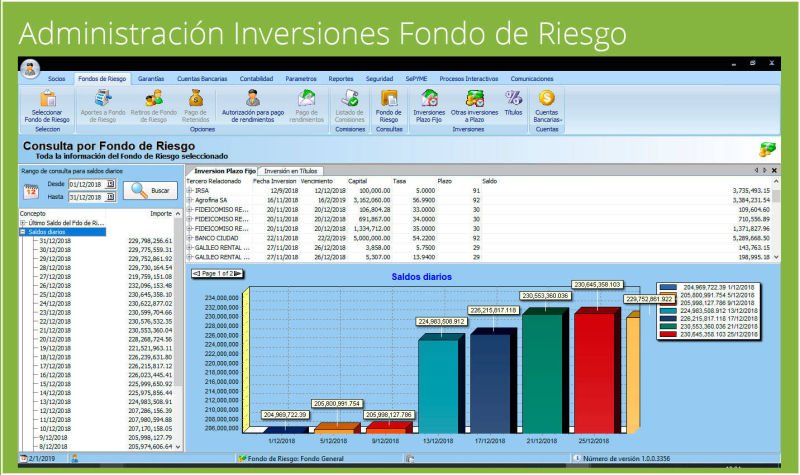Click the Vencimiento column header

[316, 181]
